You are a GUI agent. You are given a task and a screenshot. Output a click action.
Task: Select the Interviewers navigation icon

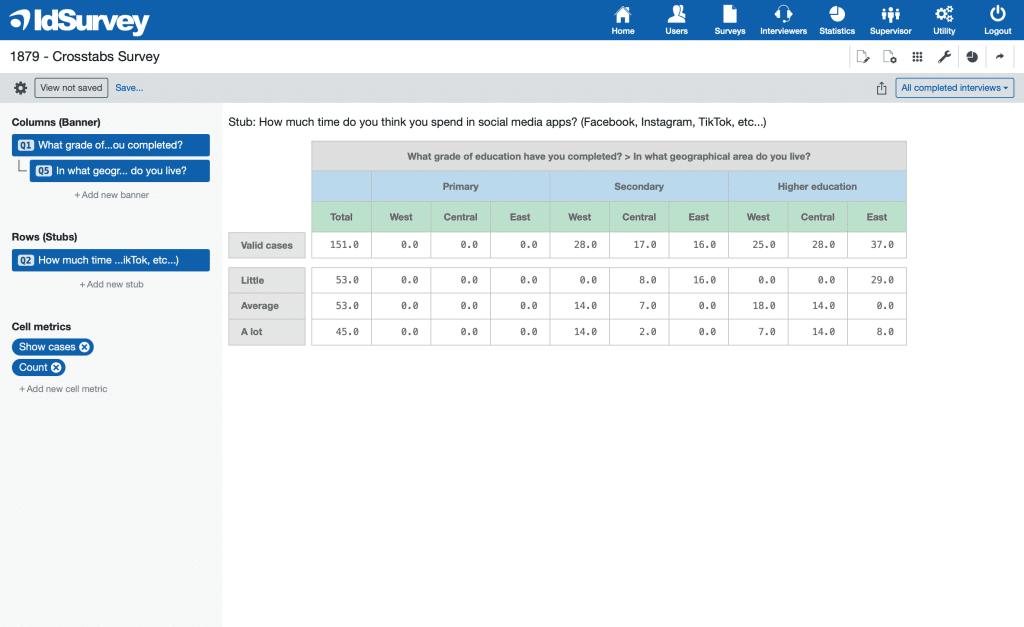(783, 20)
